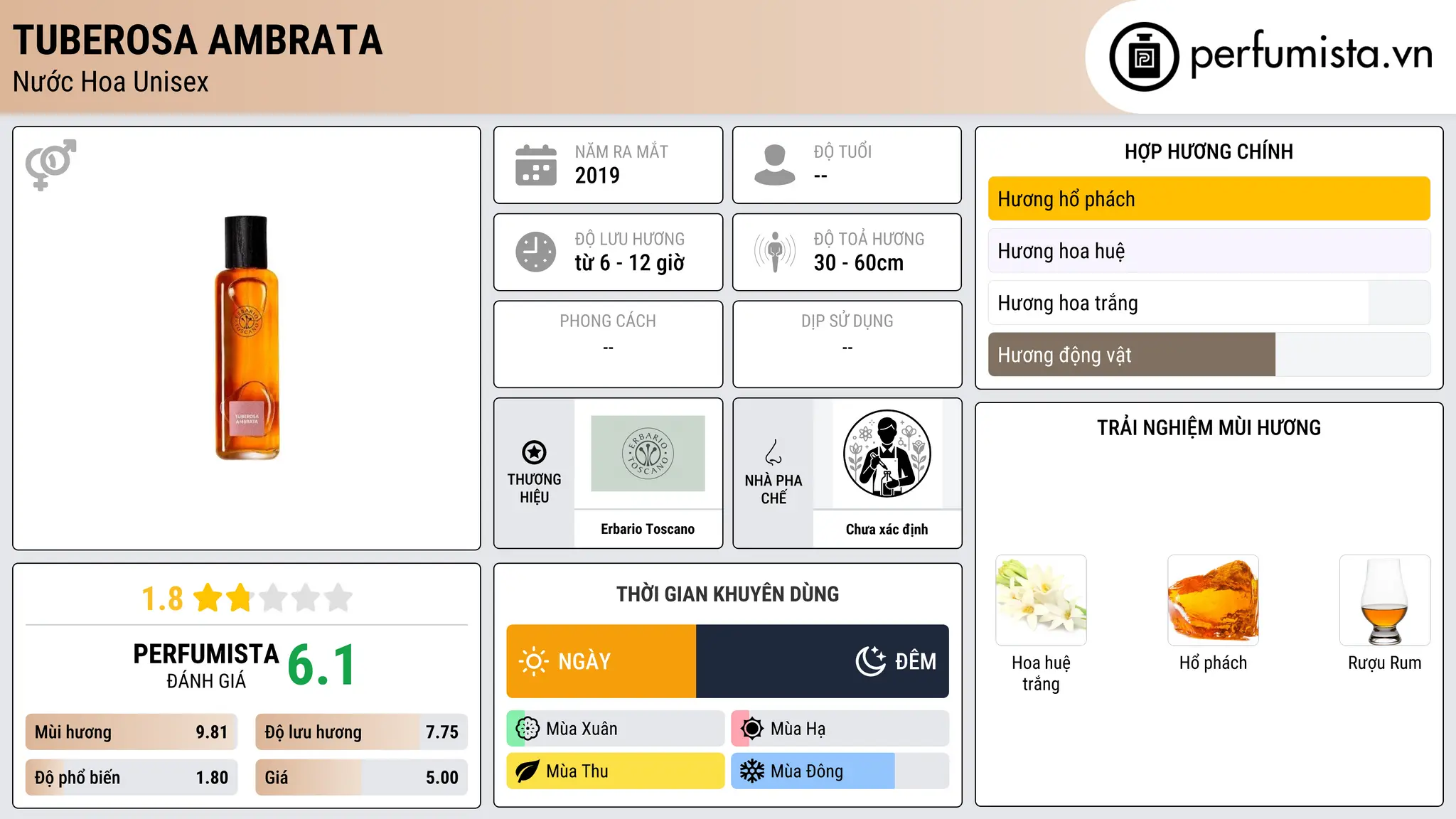Click the Hợp hương chính heading
The image size is (1456, 819).
(1209, 151)
